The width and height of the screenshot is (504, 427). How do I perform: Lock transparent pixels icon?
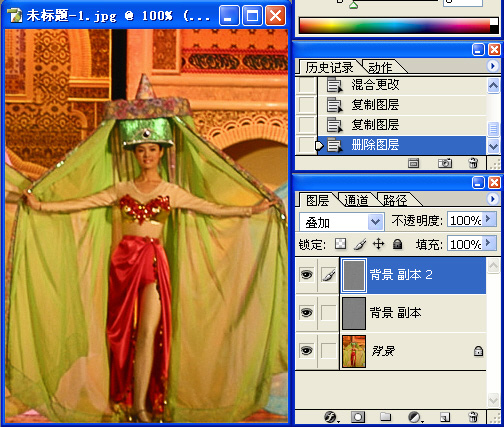pos(340,244)
